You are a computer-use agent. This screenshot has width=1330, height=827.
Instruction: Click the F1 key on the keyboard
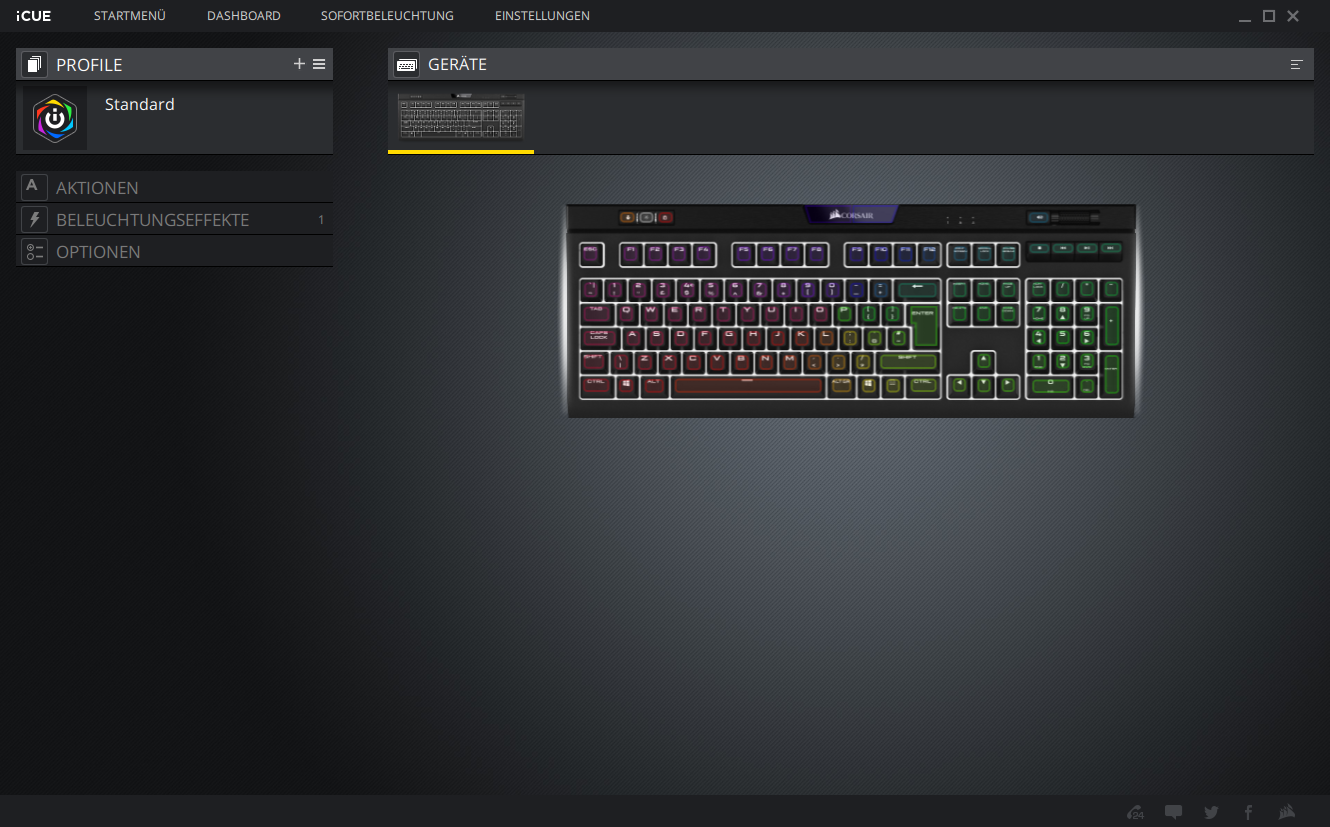click(631, 254)
